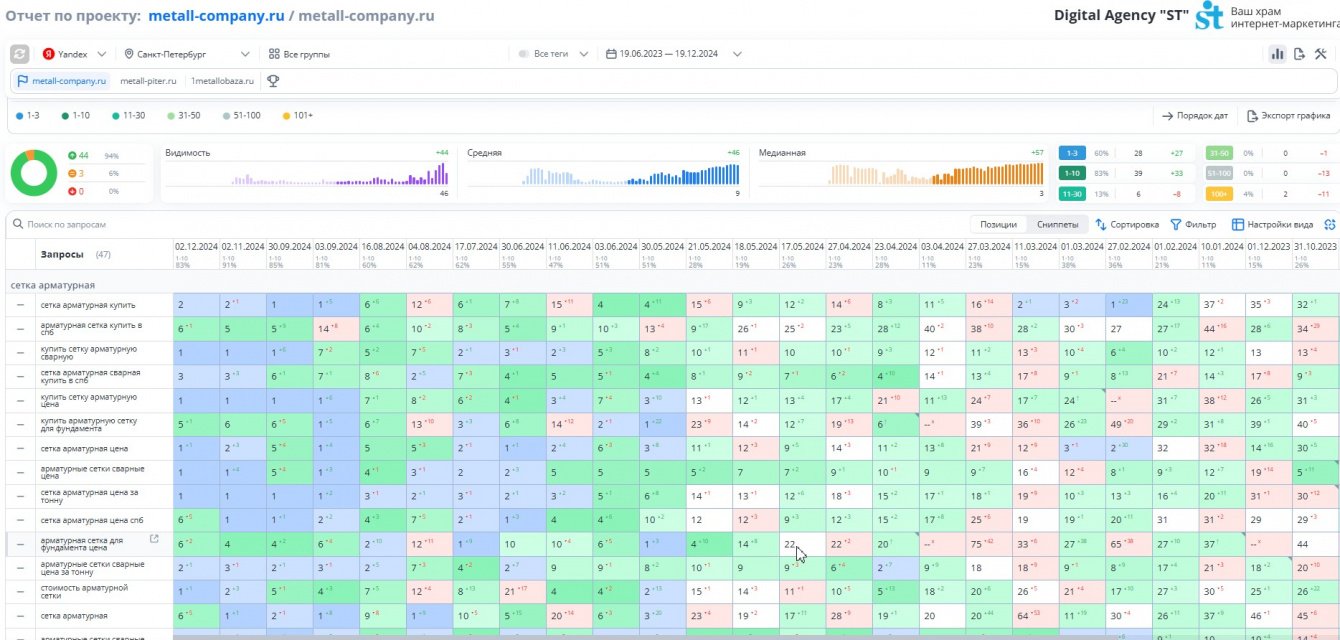Toggle the bar chart view icon
Image resolution: width=1340 pixels, height=640 pixels.
(x=1277, y=54)
